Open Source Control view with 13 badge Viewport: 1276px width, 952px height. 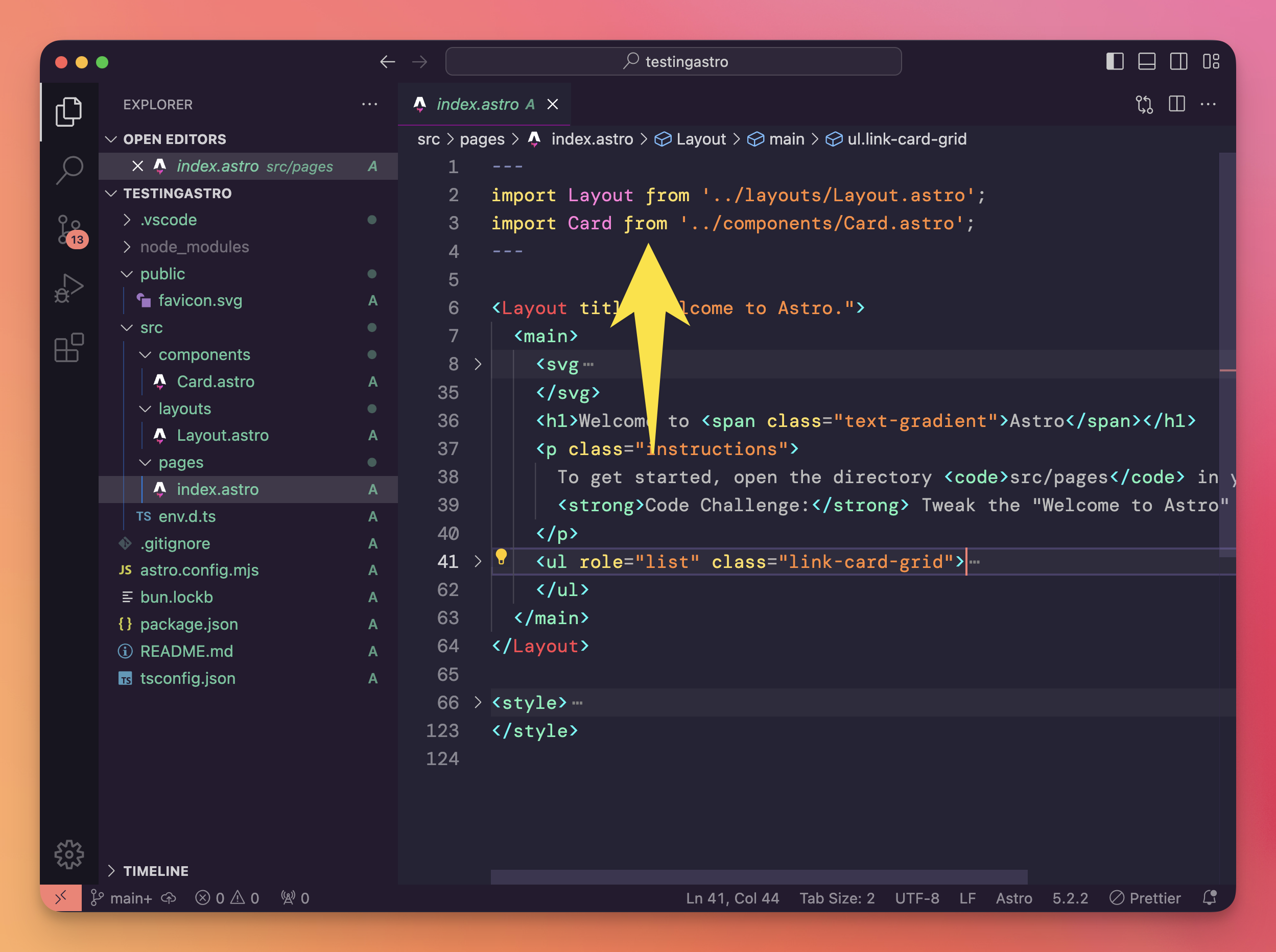click(69, 230)
